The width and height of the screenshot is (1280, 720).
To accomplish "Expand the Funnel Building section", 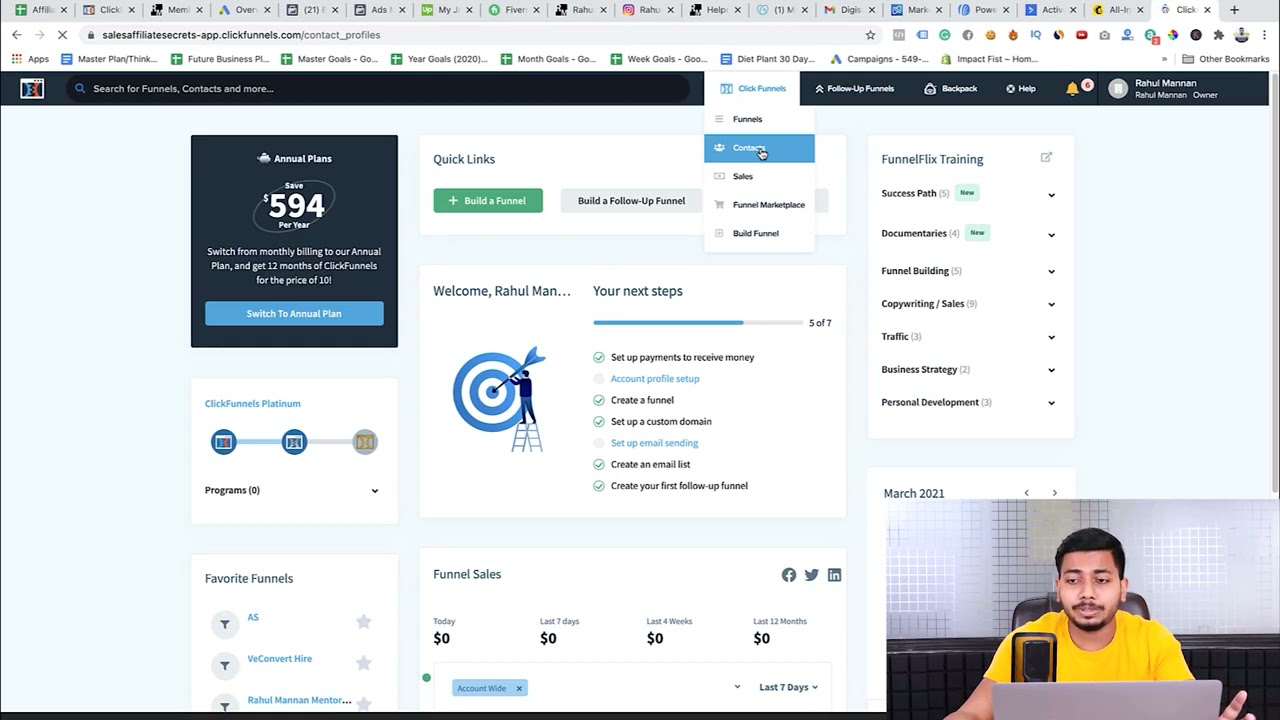I will click(x=1051, y=271).
